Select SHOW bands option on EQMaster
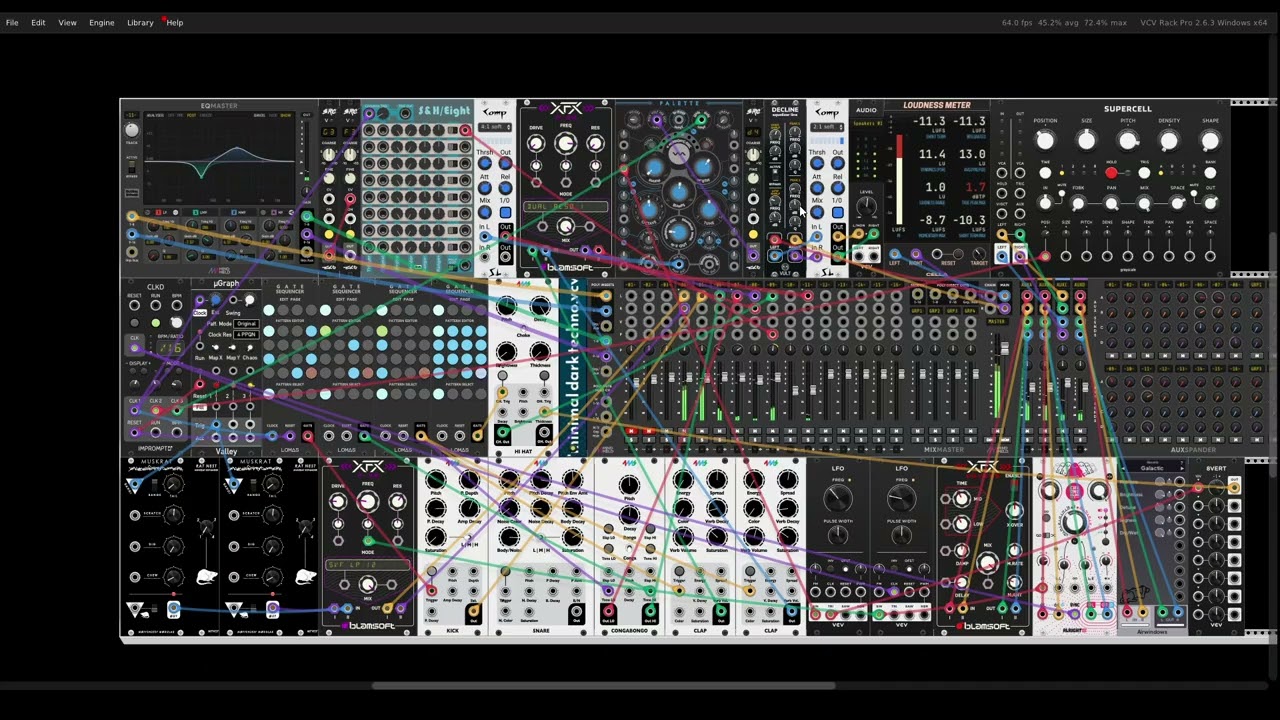This screenshot has height=720, width=1280. coord(285,115)
